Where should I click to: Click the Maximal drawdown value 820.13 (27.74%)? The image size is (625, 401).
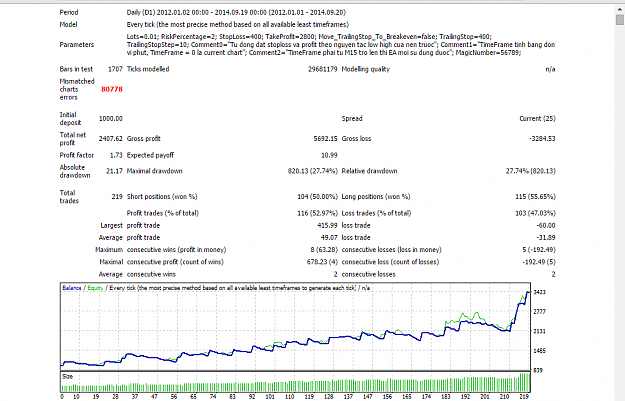pyautogui.click(x=313, y=171)
